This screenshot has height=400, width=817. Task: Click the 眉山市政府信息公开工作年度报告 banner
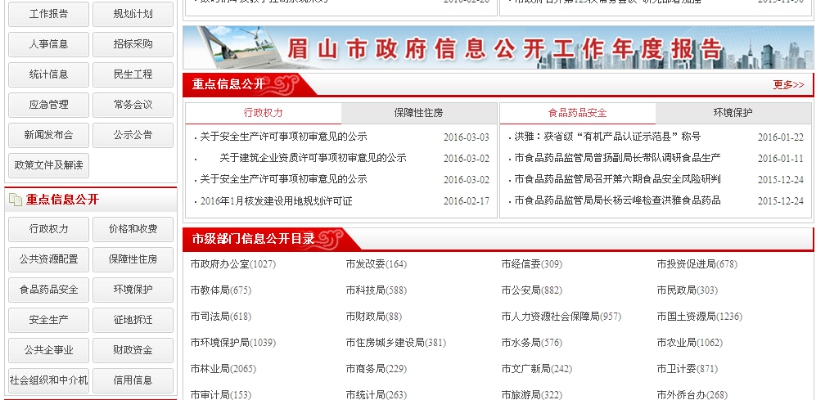pyautogui.click(x=498, y=48)
